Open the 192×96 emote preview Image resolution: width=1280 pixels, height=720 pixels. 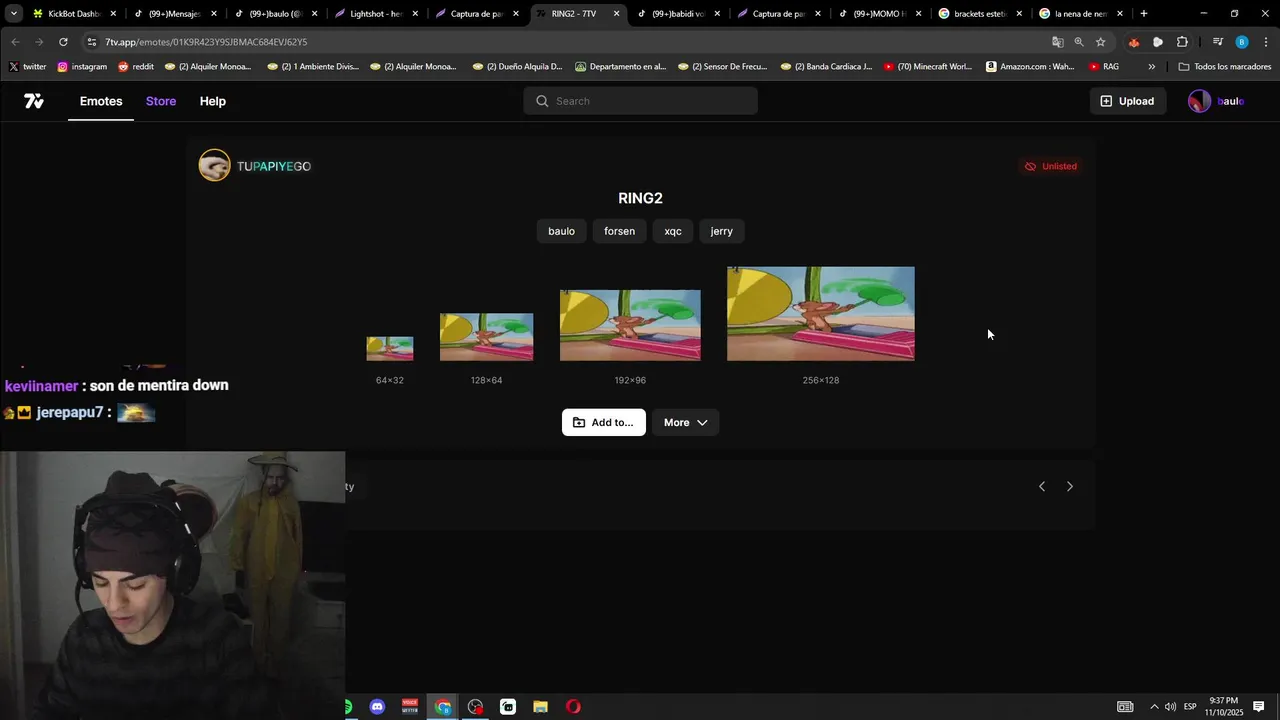630,325
